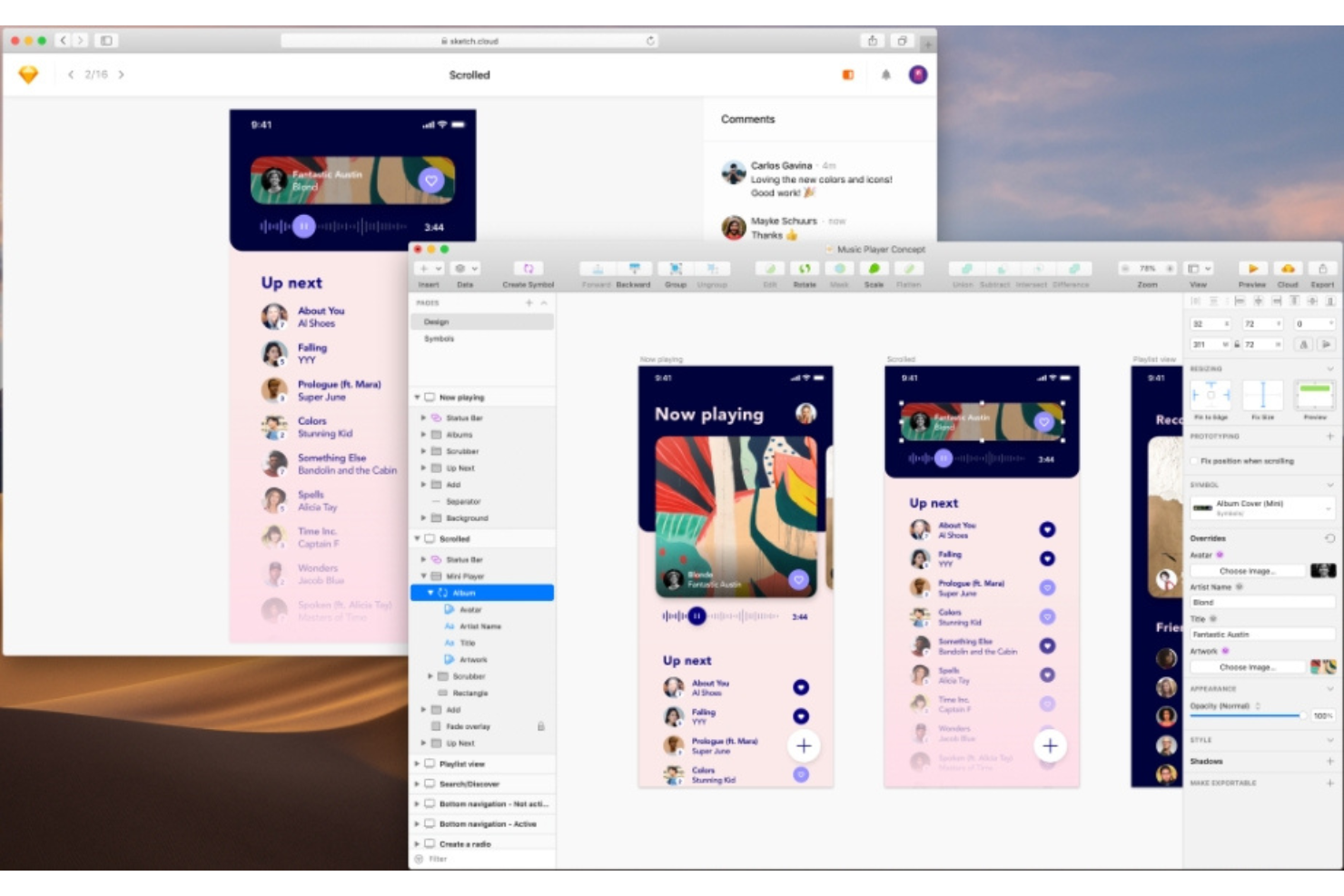Collapse the Now playing artboard in layer list
This screenshot has width=1344, height=896.
[418, 398]
